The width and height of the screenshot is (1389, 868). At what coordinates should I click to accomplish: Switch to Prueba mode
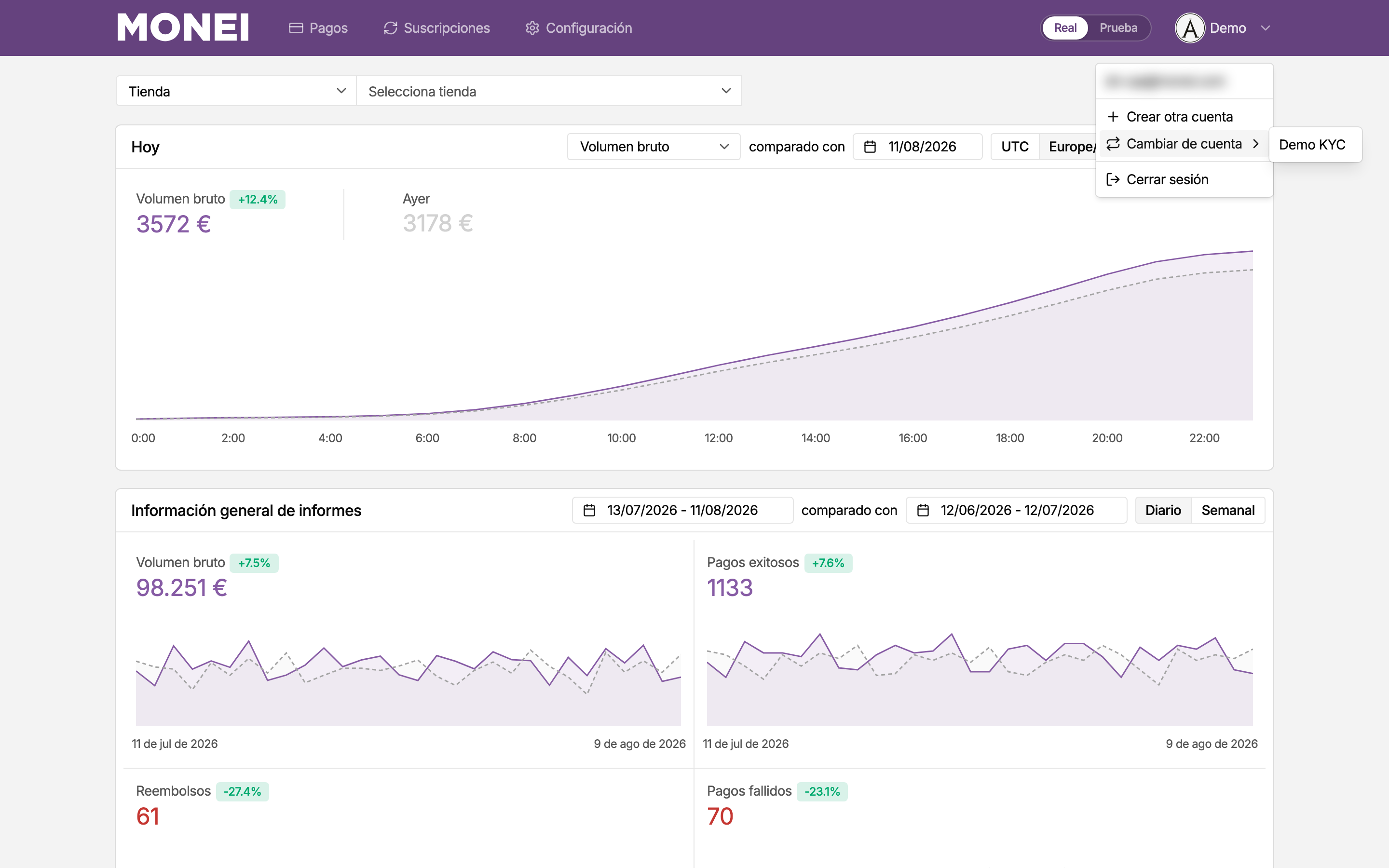(x=1118, y=28)
